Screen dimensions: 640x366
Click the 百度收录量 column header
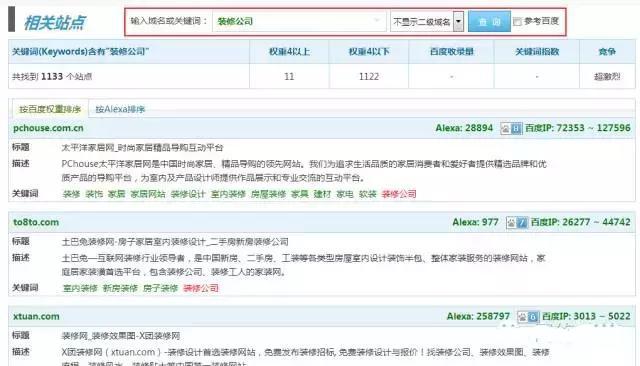pos(451,52)
